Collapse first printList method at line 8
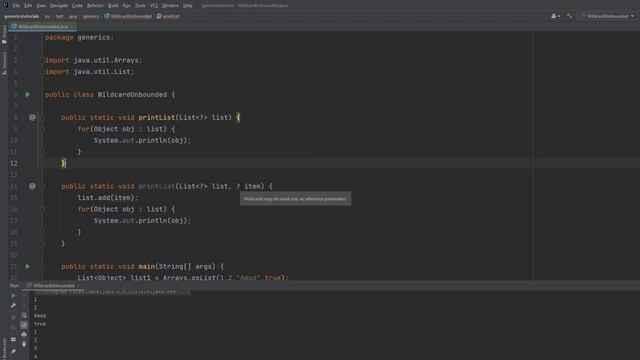The height and width of the screenshot is (360, 640). (42, 117)
